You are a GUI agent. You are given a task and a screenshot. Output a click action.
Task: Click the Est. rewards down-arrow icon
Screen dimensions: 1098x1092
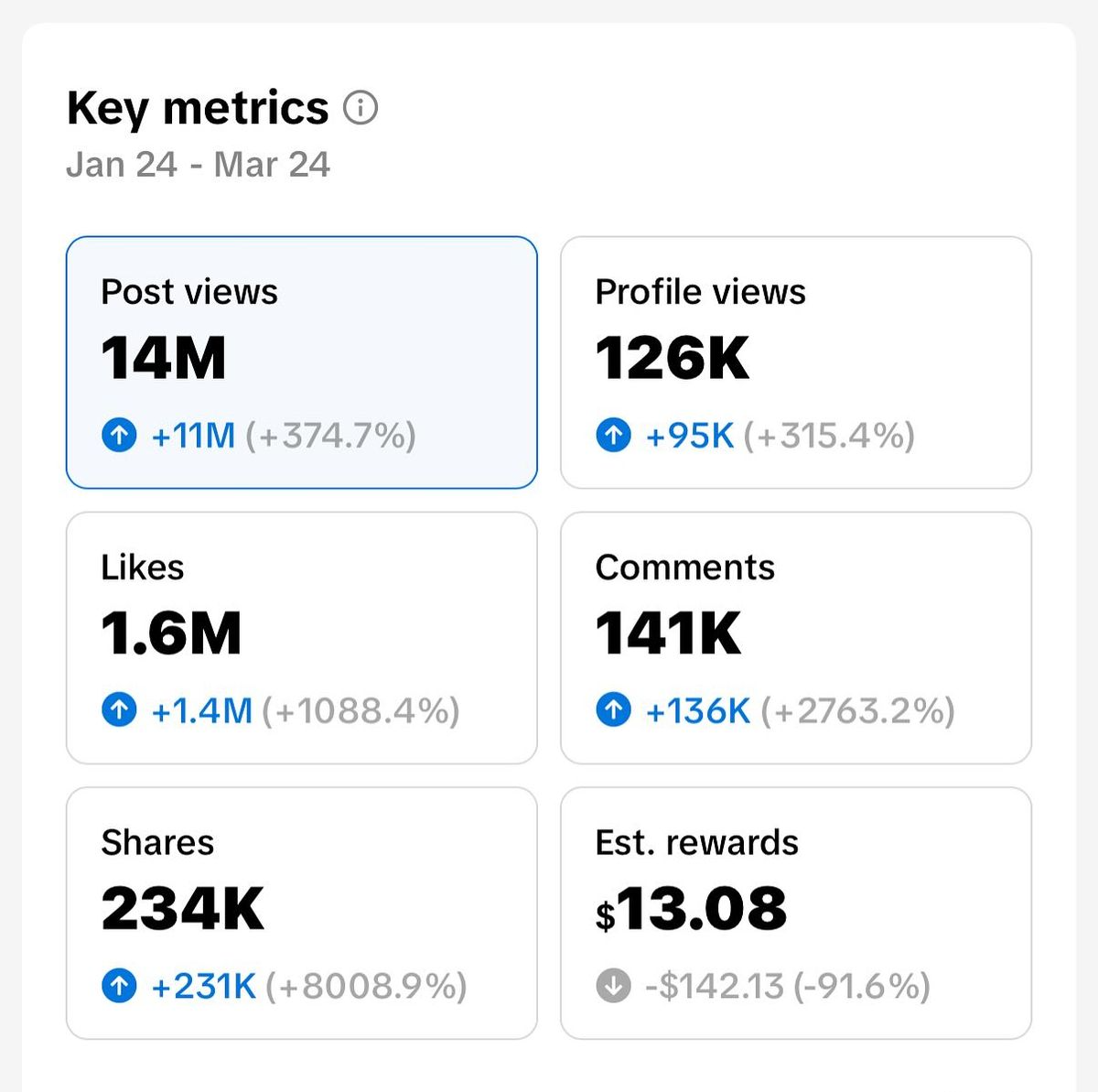point(613,986)
